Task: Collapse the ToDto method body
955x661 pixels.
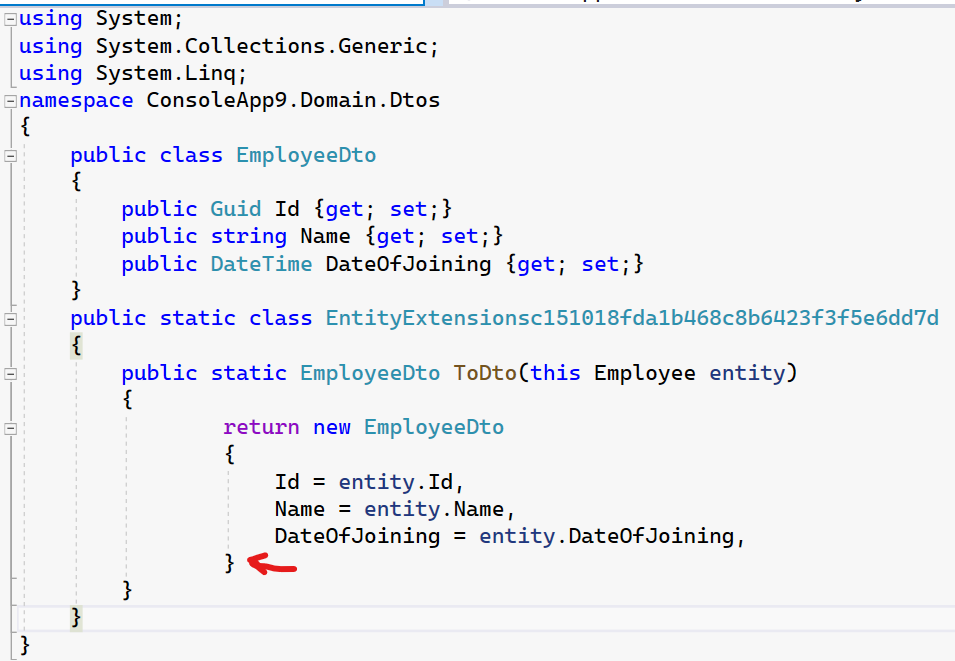Action: [10, 374]
